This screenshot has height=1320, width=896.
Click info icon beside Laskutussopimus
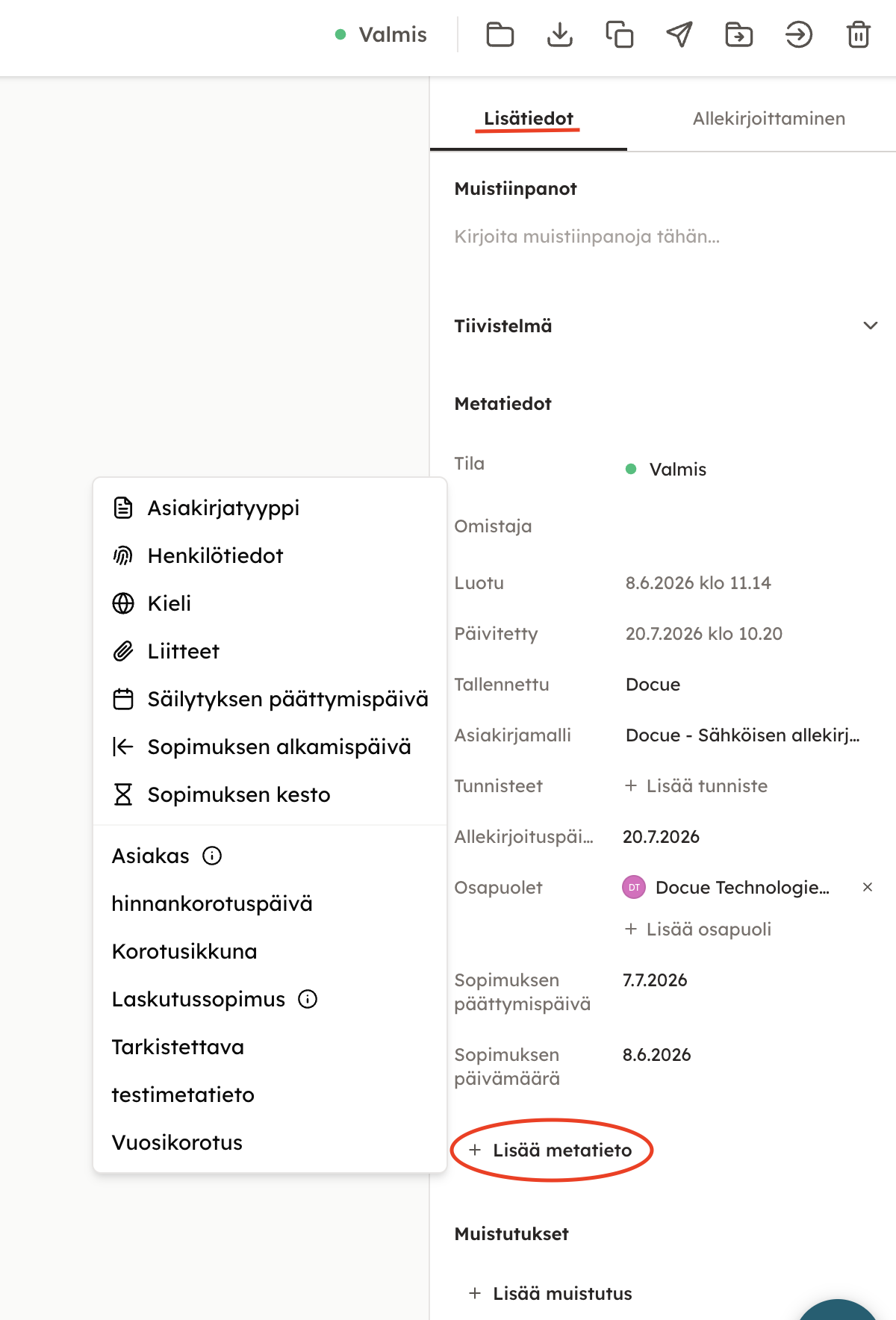coord(308,999)
